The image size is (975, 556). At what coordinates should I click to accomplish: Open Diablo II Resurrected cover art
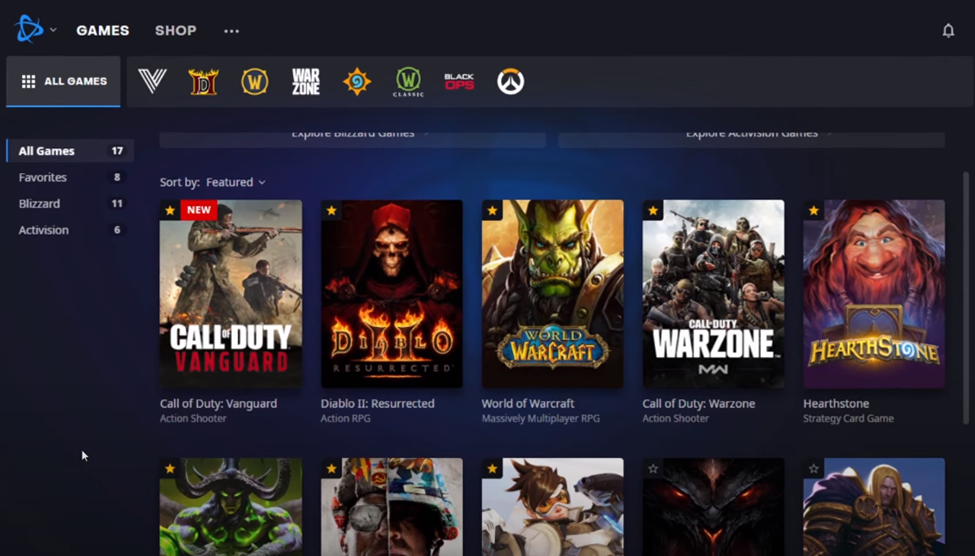tap(392, 294)
